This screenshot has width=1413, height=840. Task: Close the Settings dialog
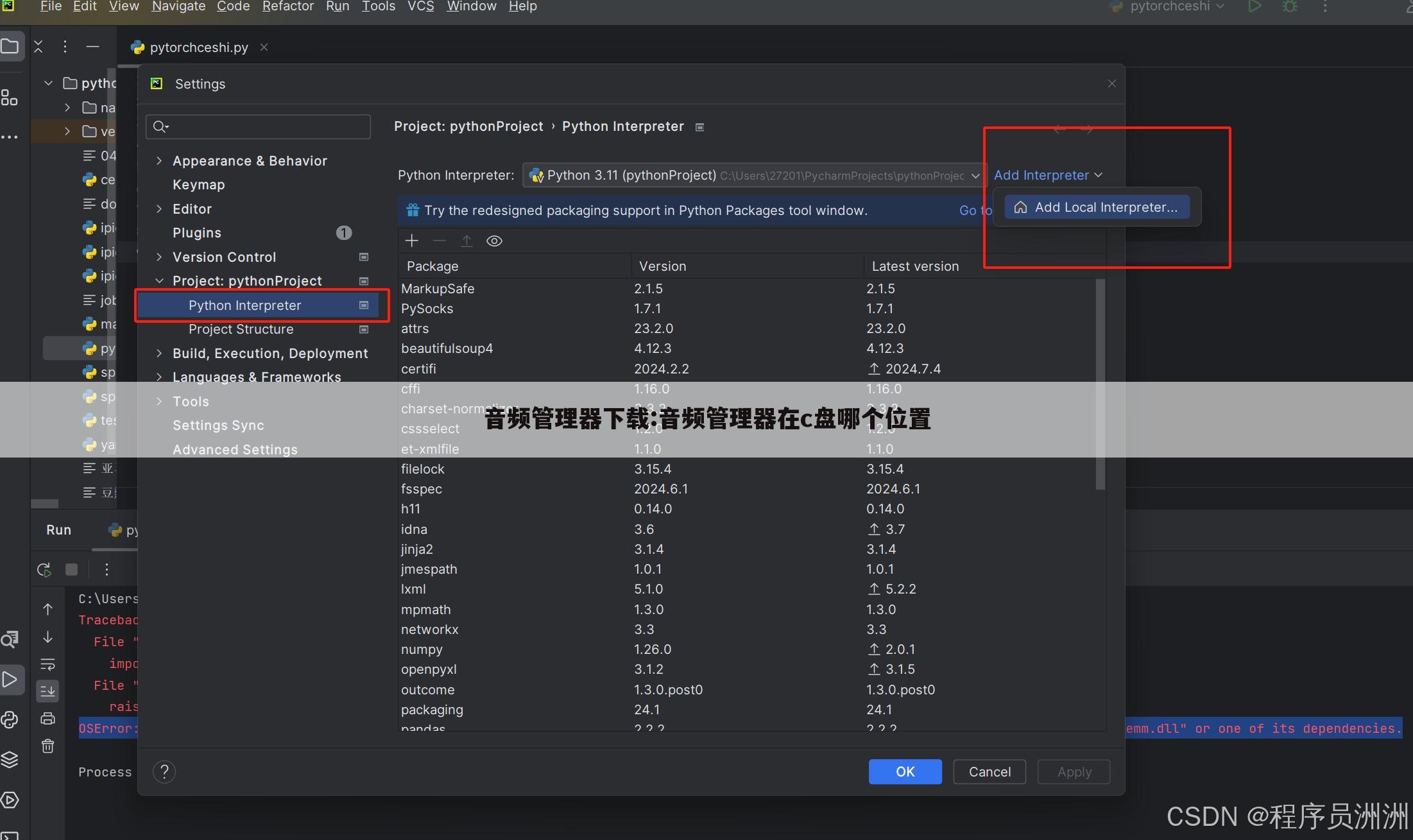point(1112,84)
